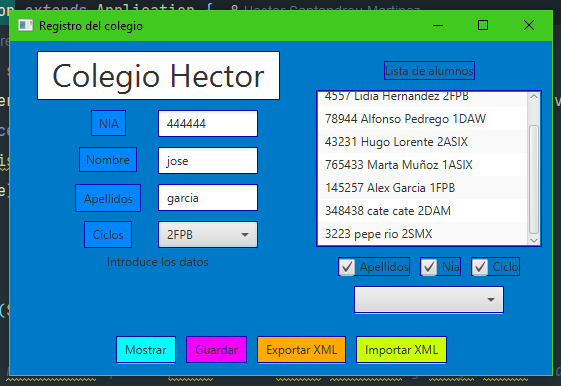
Task: Close the Registro del colegio window
Action: (529, 25)
